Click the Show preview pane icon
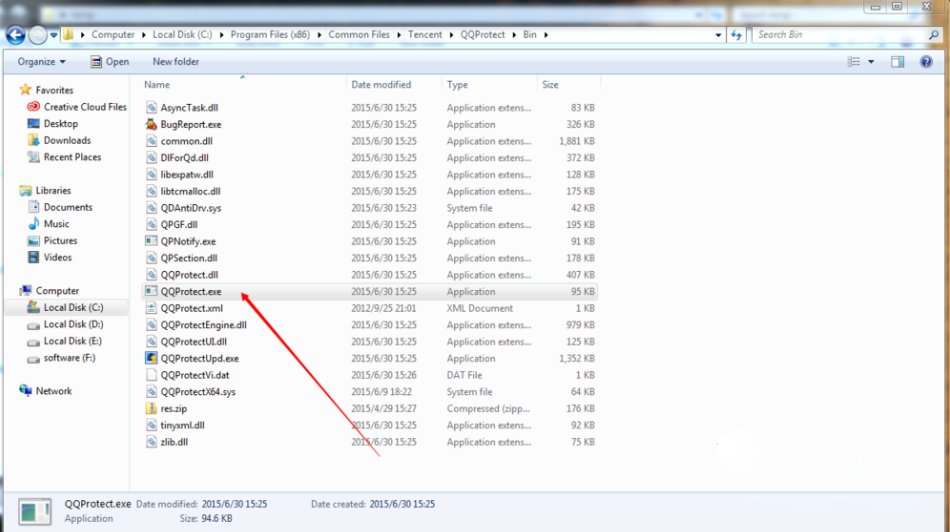 coord(897,62)
